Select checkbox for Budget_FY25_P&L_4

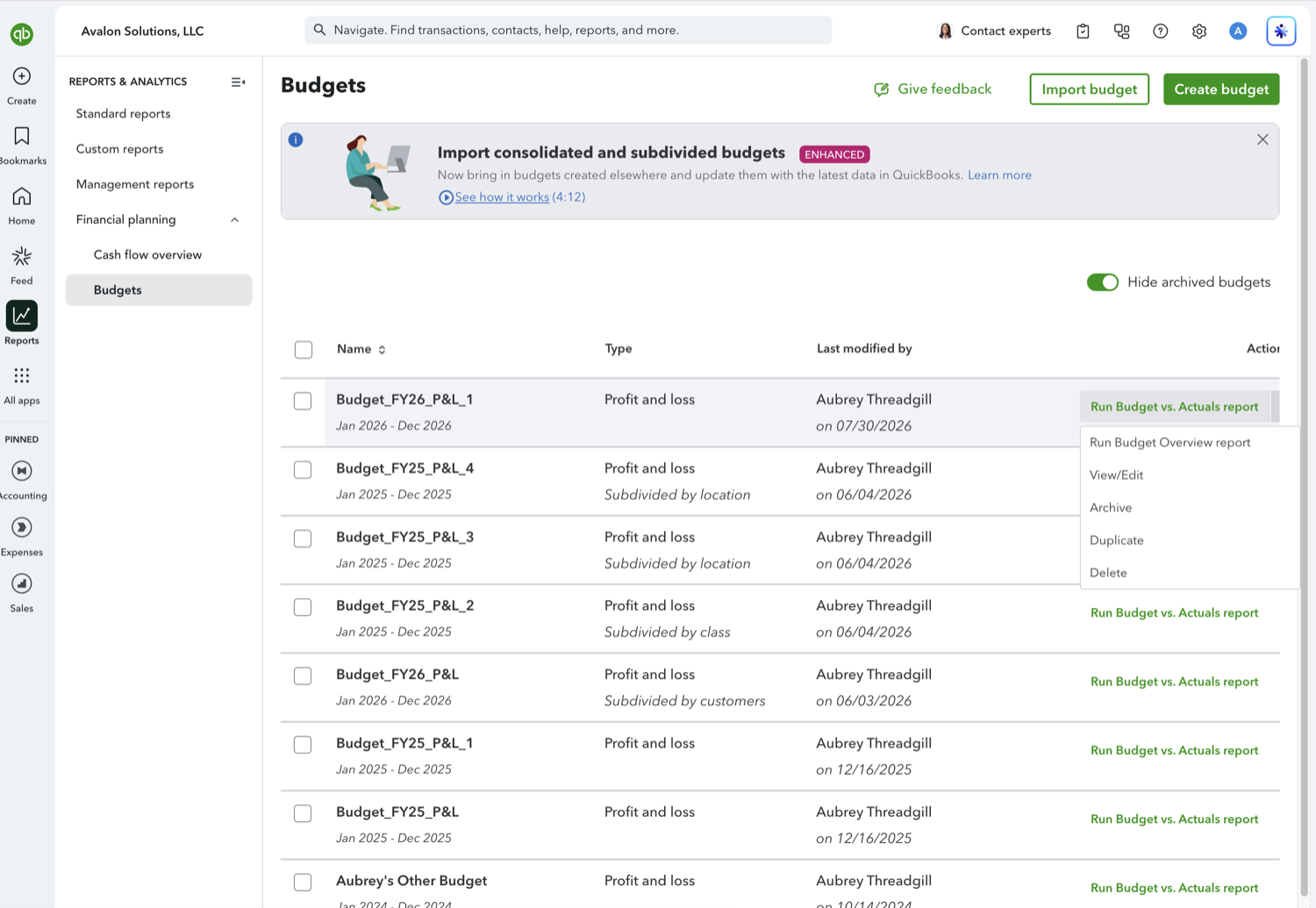[x=303, y=470]
